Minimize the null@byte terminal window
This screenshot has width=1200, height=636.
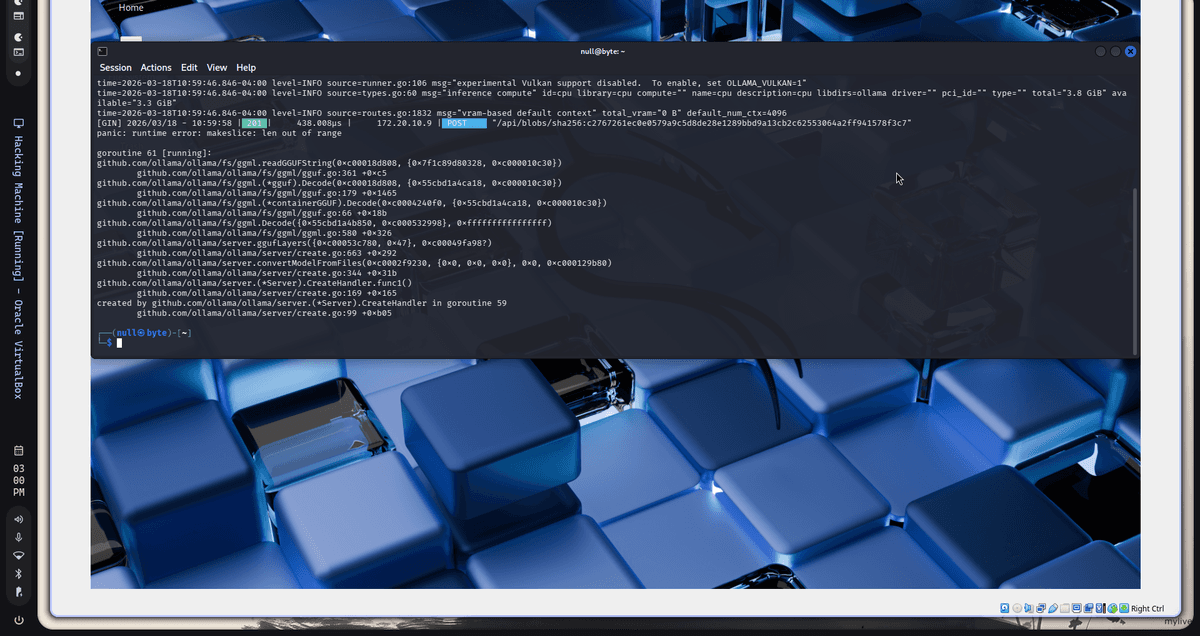coord(1100,51)
